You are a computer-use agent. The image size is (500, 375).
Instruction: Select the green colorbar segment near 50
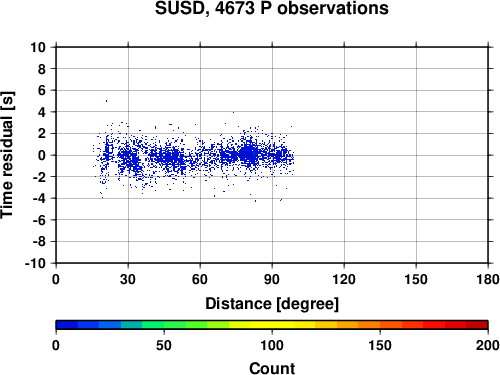(164, 324)
